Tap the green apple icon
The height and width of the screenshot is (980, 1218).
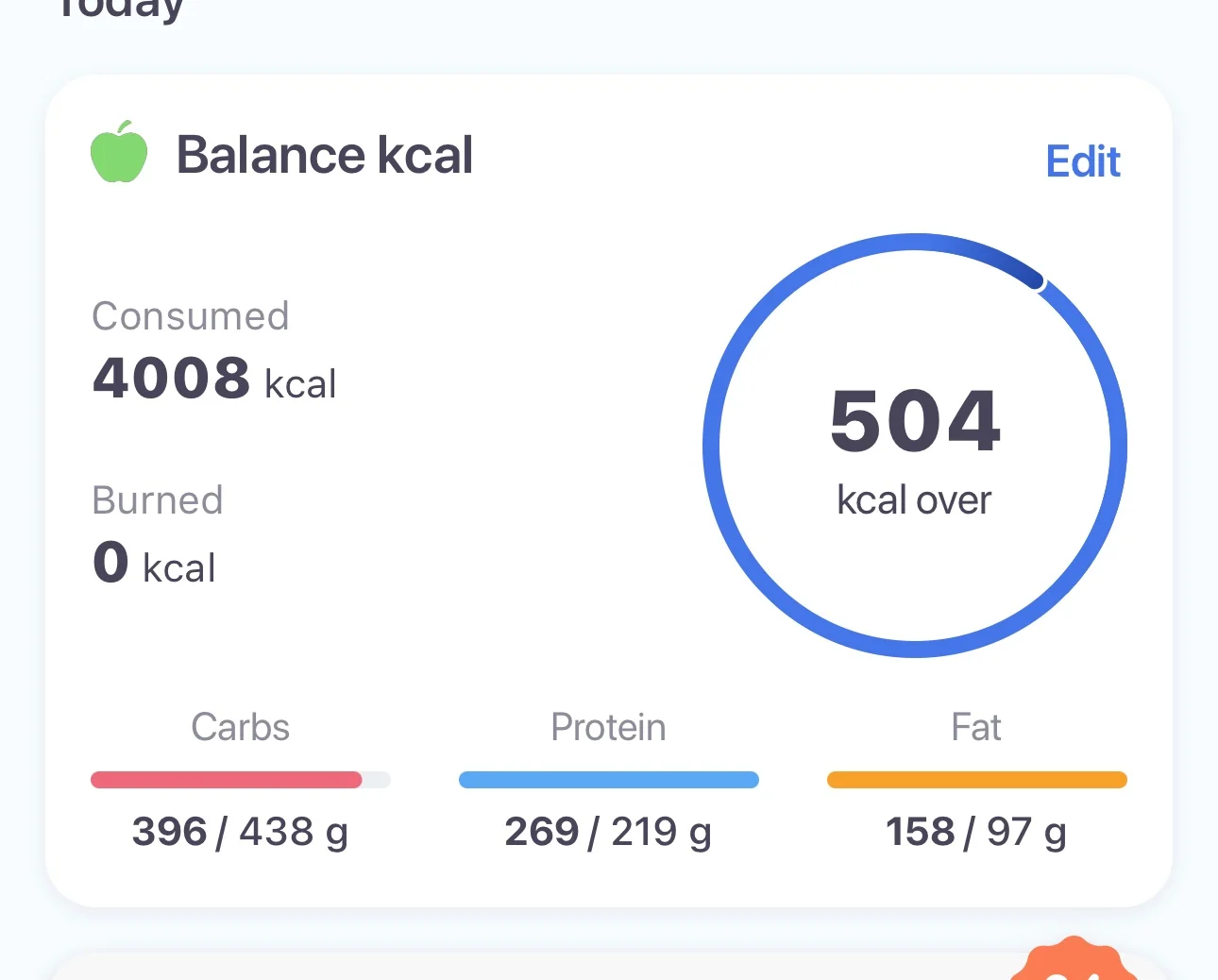(x=119, y=152)
